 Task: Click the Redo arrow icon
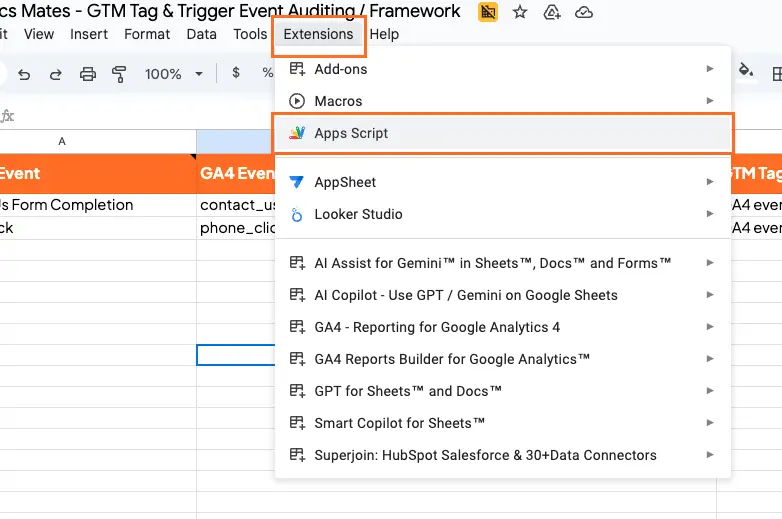click(x=55, y=74)
